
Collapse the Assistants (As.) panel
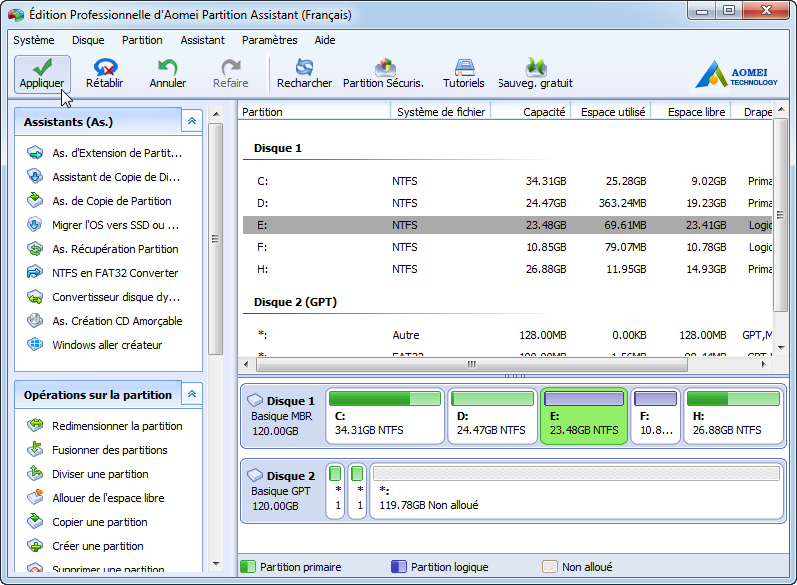pos(192,121)
